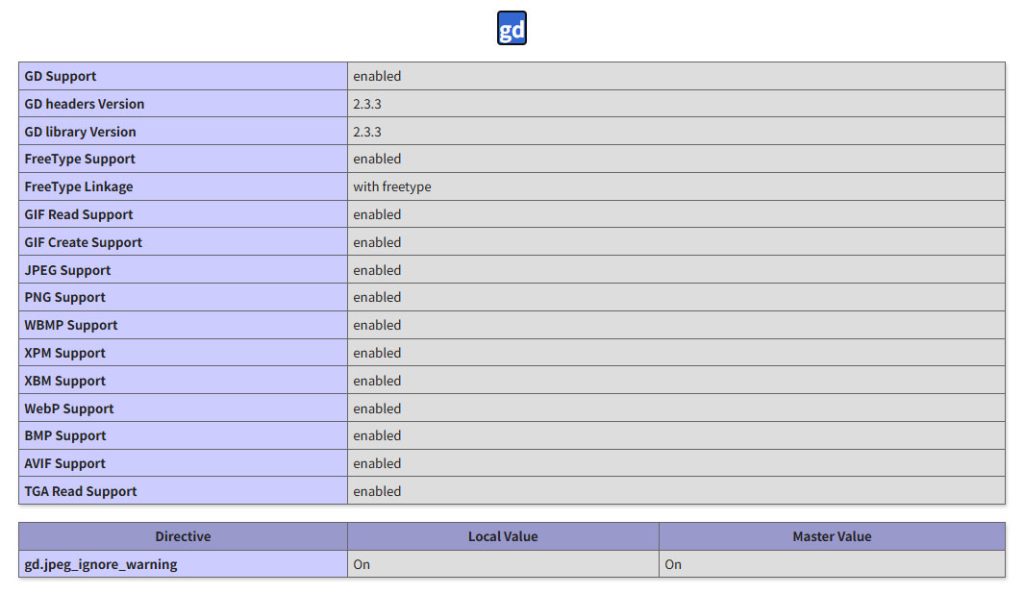This screenshot has width=1024, height=594.
Task: Click the Local Value "On" for gd.jpeg_ignore_warning
Action: 362,565
